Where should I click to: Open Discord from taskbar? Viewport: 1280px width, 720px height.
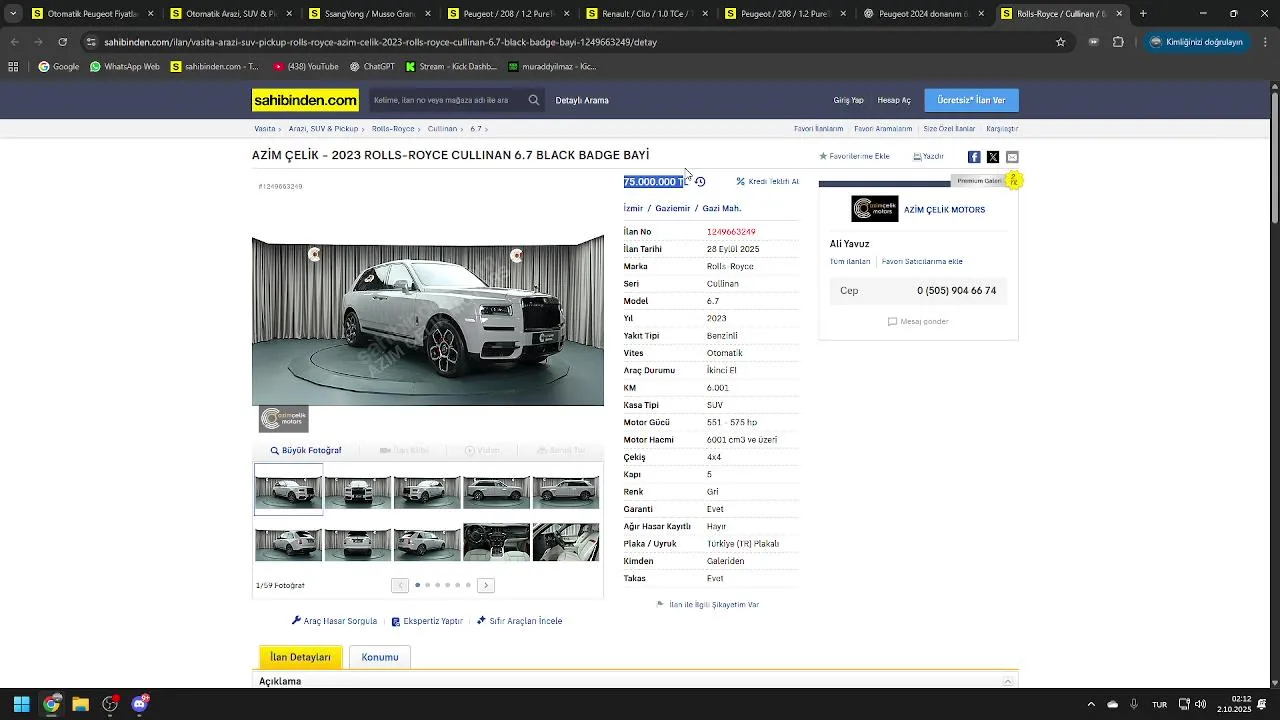tap(140, 704)
